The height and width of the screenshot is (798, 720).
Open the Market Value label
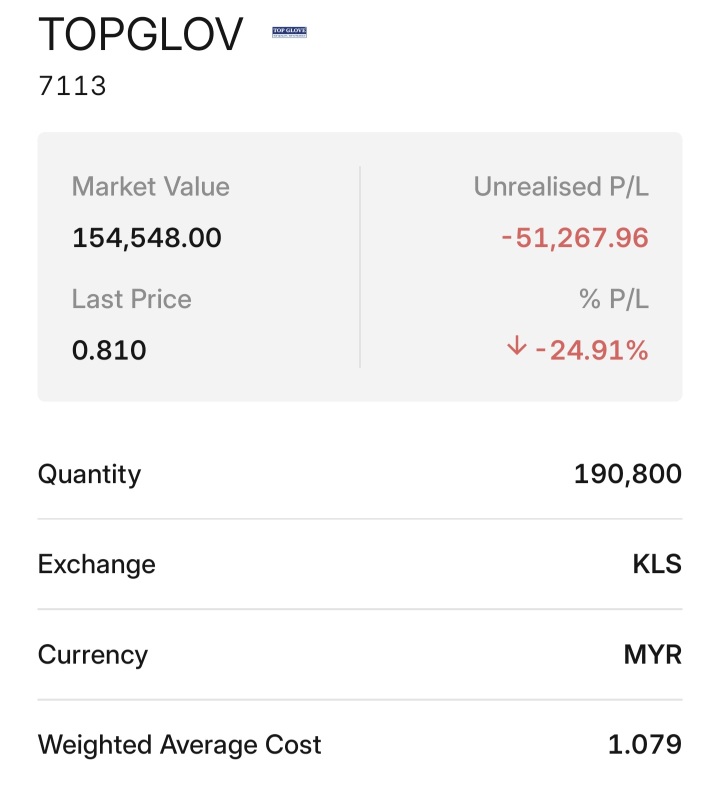(151, 186)
